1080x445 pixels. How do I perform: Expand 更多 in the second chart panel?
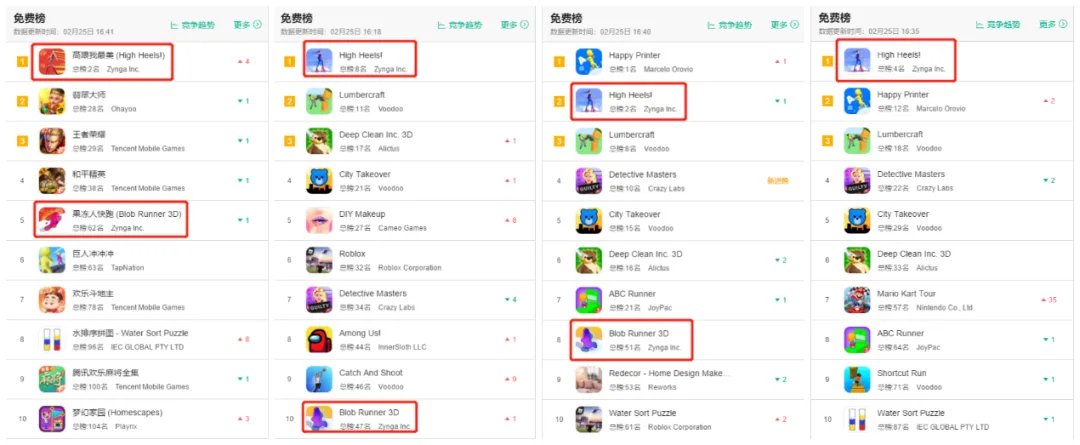coord(515,25)
